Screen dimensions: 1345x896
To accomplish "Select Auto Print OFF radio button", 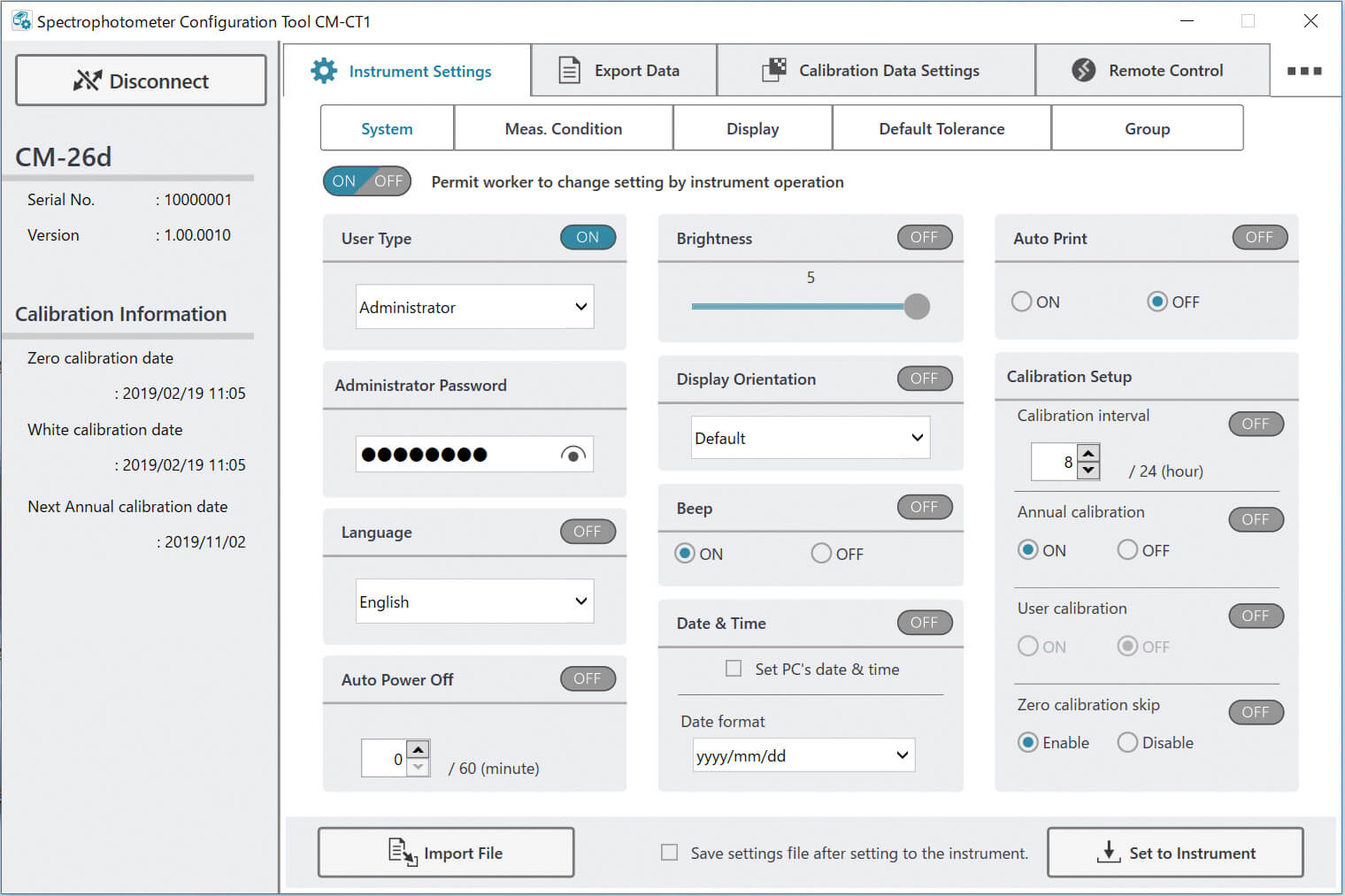I will [x=1157, y=302].
